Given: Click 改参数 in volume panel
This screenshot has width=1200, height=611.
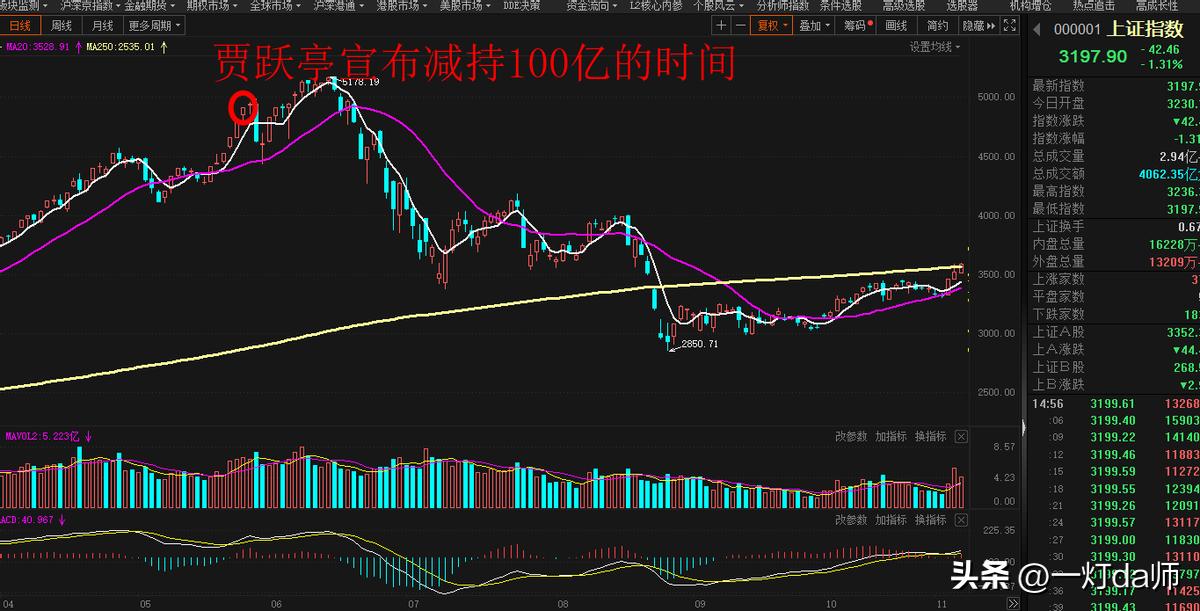Looking at the screenshot, I should tap(851, 437).
